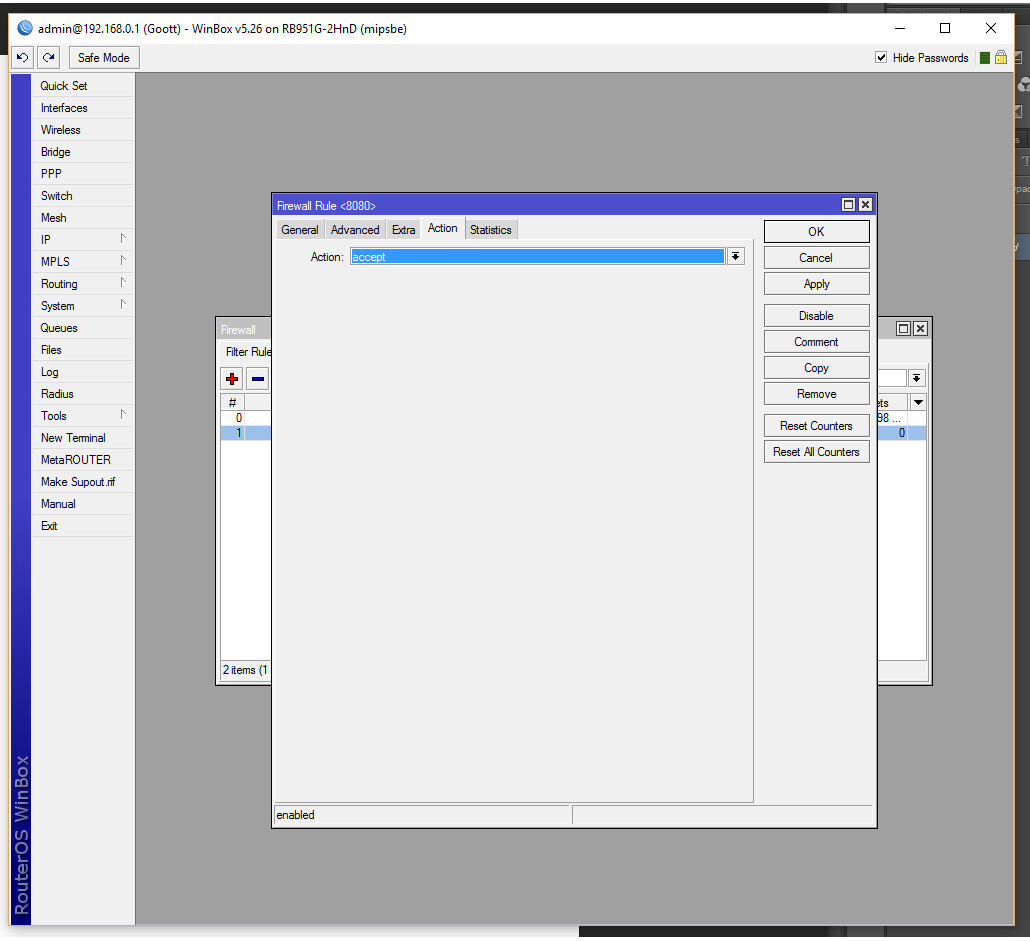
Task: Expand the System submenu
Action: coord(83,306)
